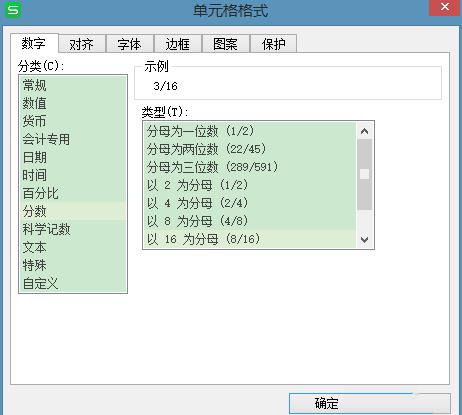The width and height of the screenshot is (462, 415).
Task: Click the WPS Spreadsheets logo icon
Action: [x=13, y=9]
